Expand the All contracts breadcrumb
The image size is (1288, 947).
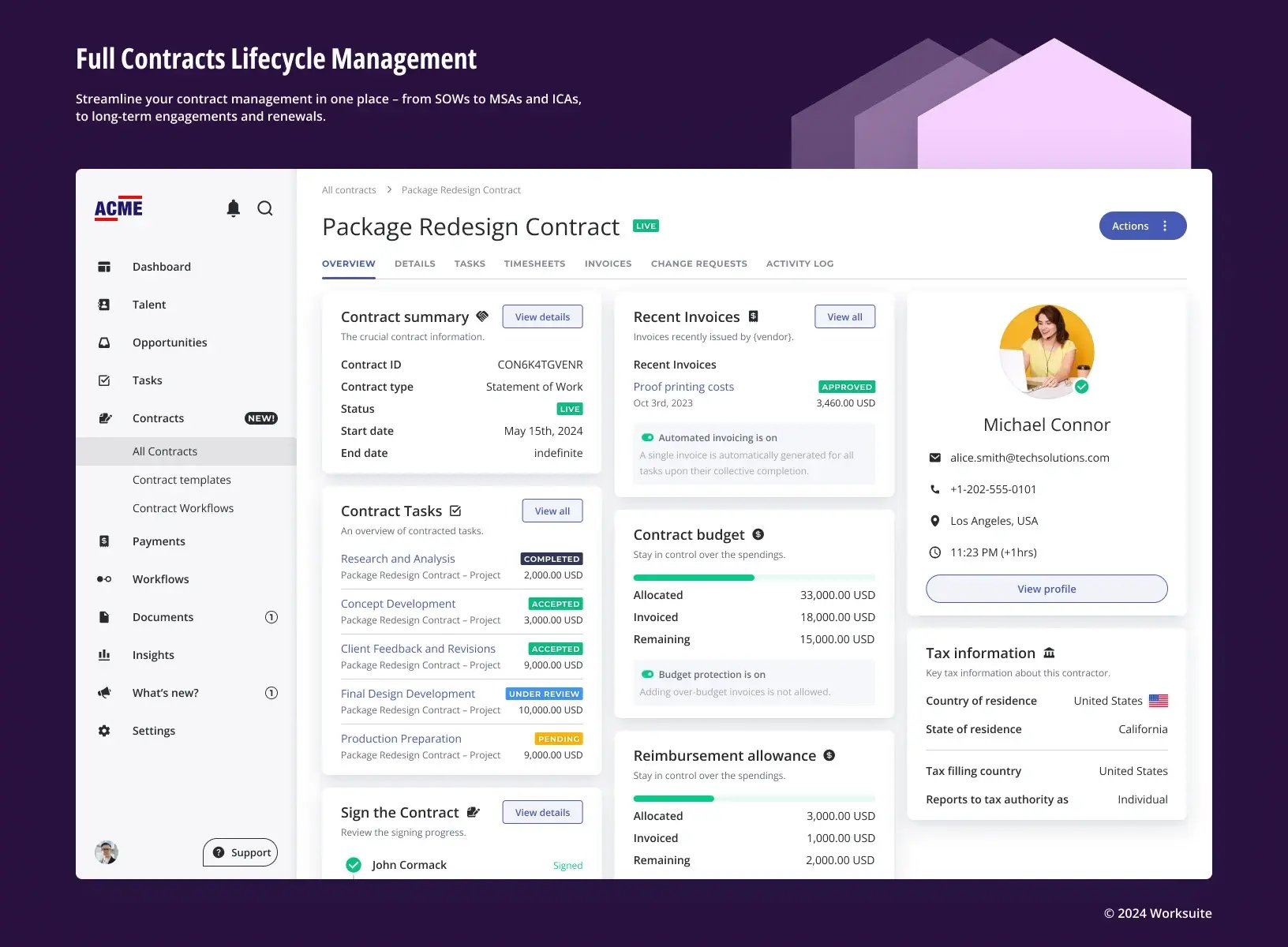coord(348,189)
